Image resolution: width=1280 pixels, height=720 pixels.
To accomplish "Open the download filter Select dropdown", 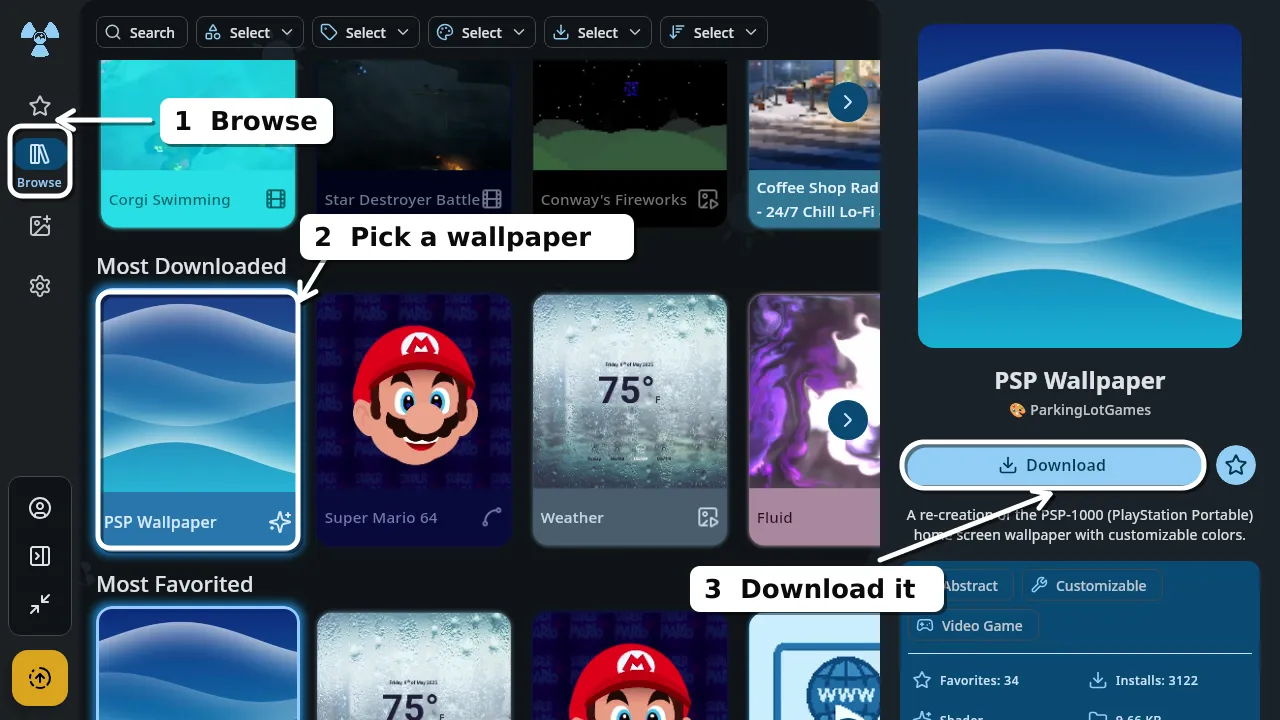I will click(x=598, y=33).
